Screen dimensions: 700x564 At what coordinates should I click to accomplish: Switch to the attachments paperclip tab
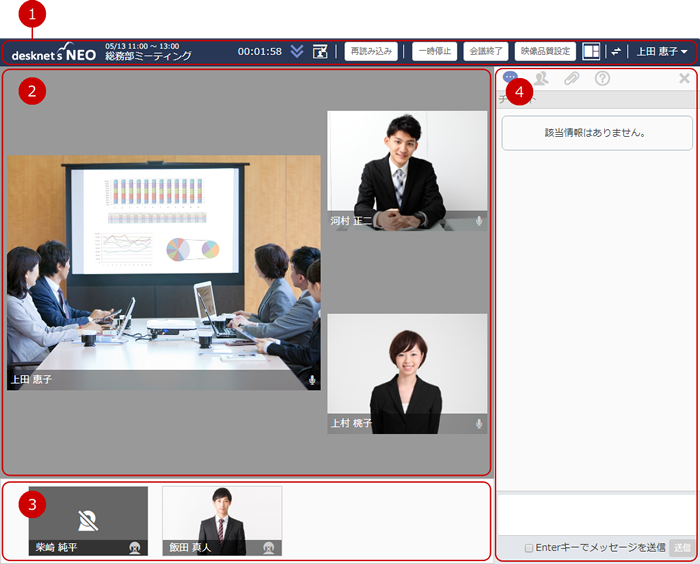tap(571, 78)
